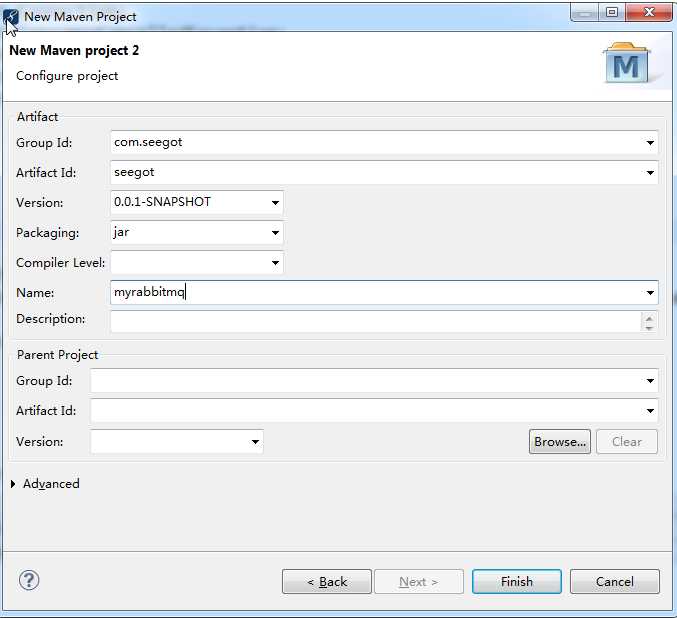Open the Artifact Id dropdown arrow containing seegot
This screenshot has height=618, width=677.
click(650, 173)
